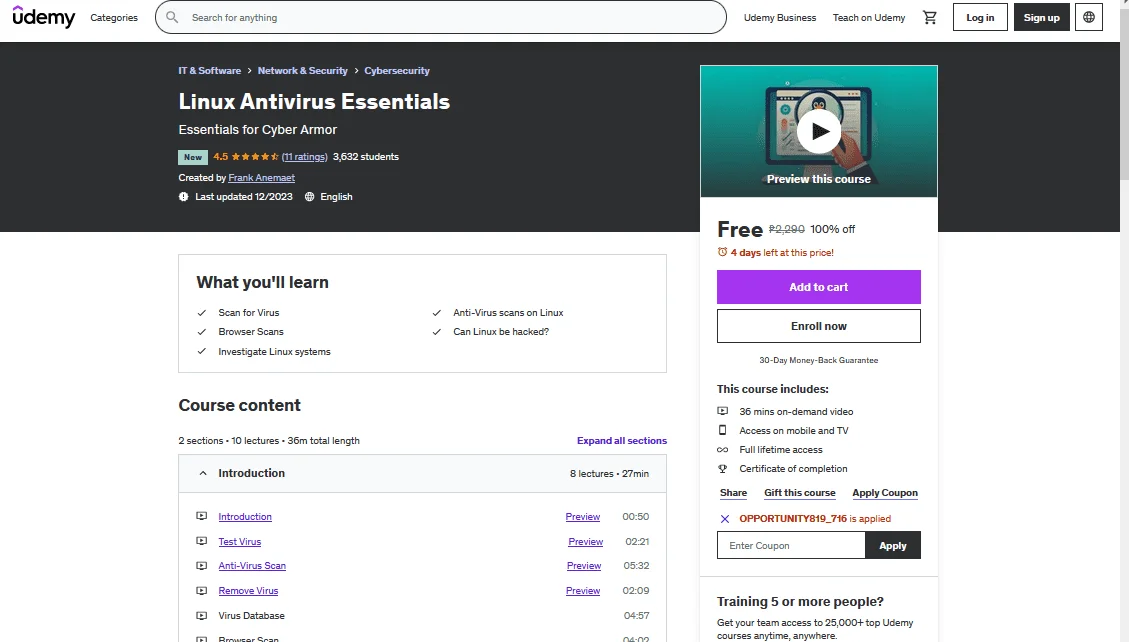
Task: Open the Categories menu
Action: click(114, 17)
